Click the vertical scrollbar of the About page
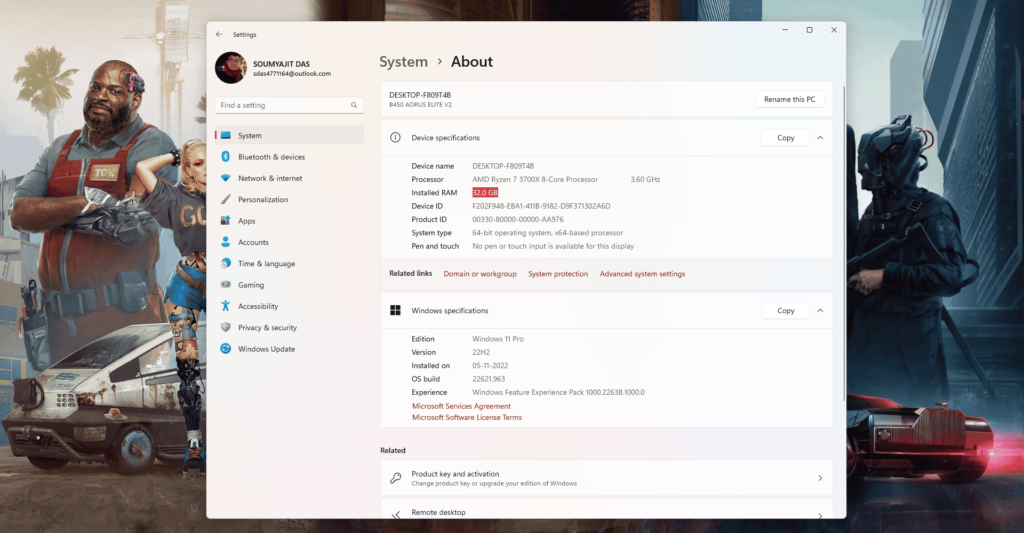 (844, 242)
